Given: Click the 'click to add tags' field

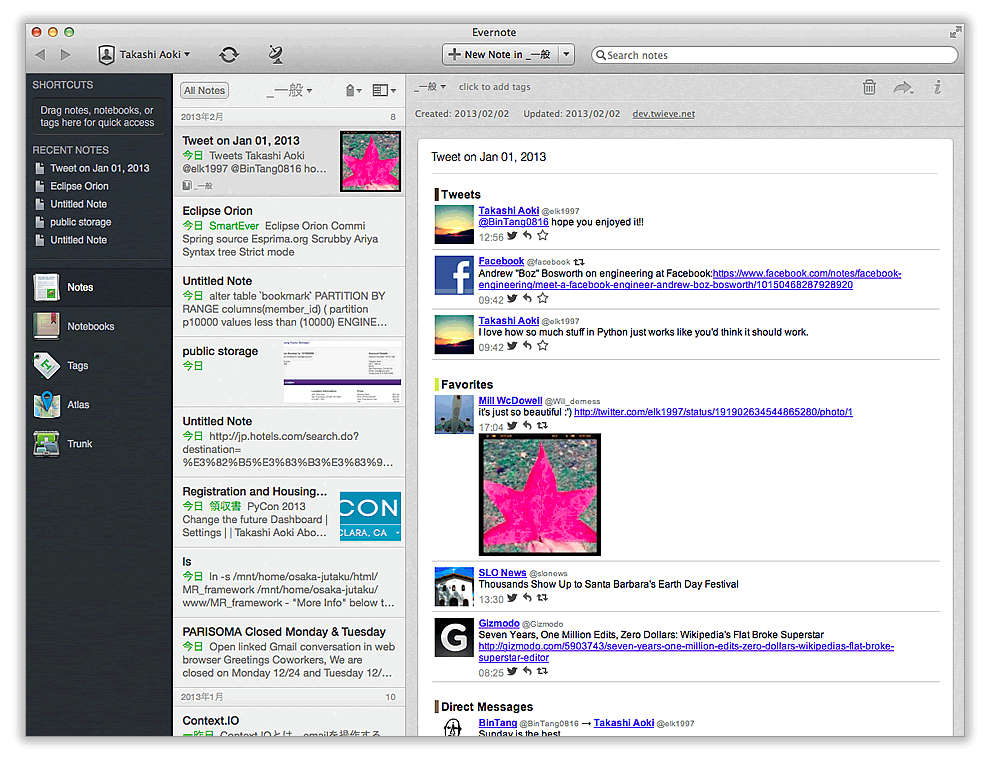Looking at the screenshot, I should [x=495, y=87].
